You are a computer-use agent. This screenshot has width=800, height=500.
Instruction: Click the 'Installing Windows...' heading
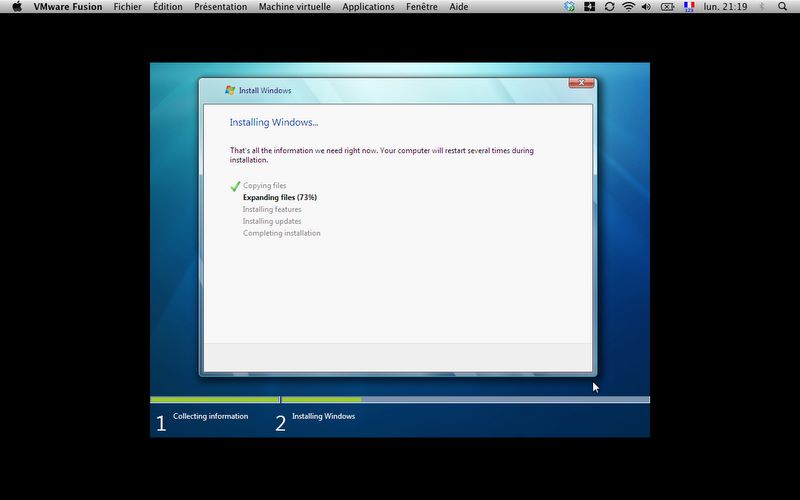(x=274, y=122)
